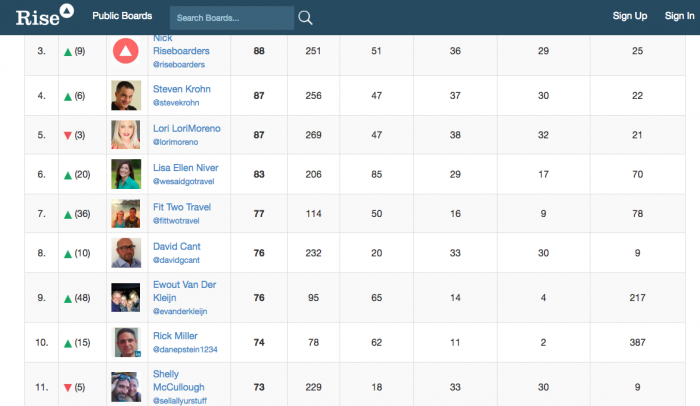
Task: Focus the Search Boards input field
Action: [x=231, y=17]
